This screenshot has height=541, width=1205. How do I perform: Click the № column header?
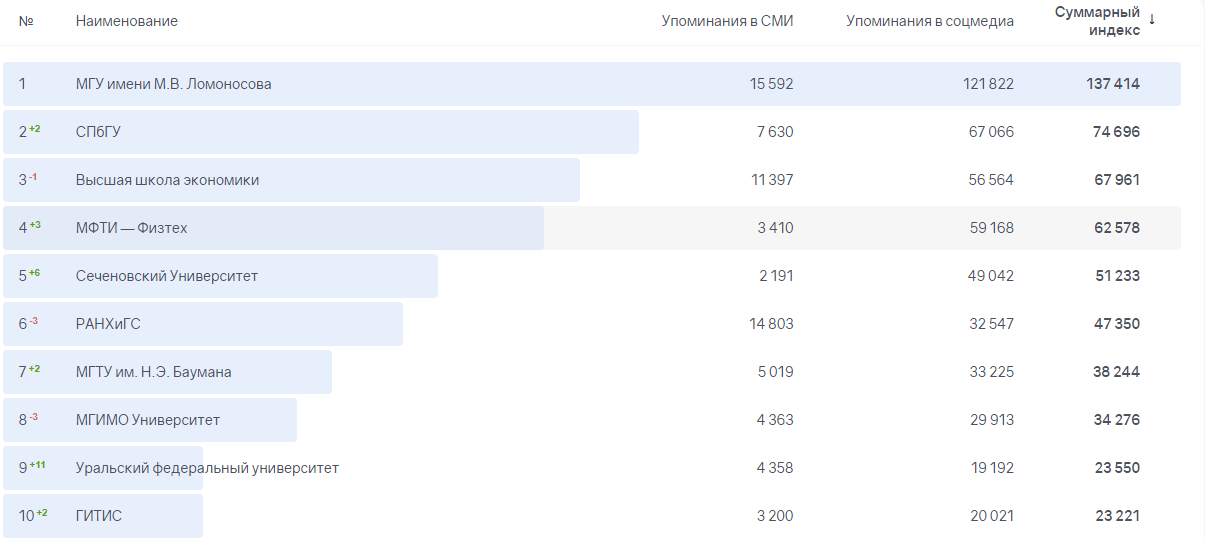click(26, 21)
